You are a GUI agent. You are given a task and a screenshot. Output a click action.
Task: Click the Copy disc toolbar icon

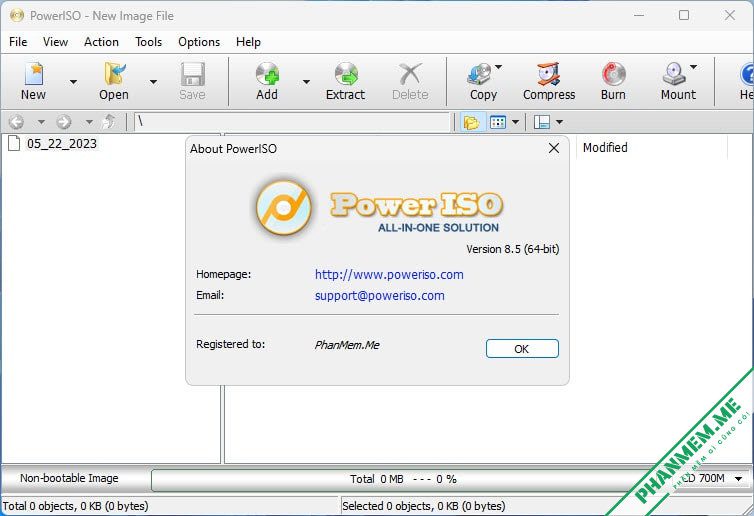(x=478, y=75)
